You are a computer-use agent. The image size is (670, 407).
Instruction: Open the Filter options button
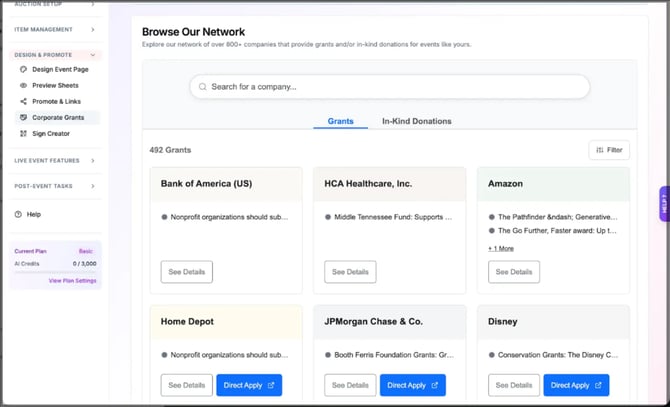(x=608, y=150)
